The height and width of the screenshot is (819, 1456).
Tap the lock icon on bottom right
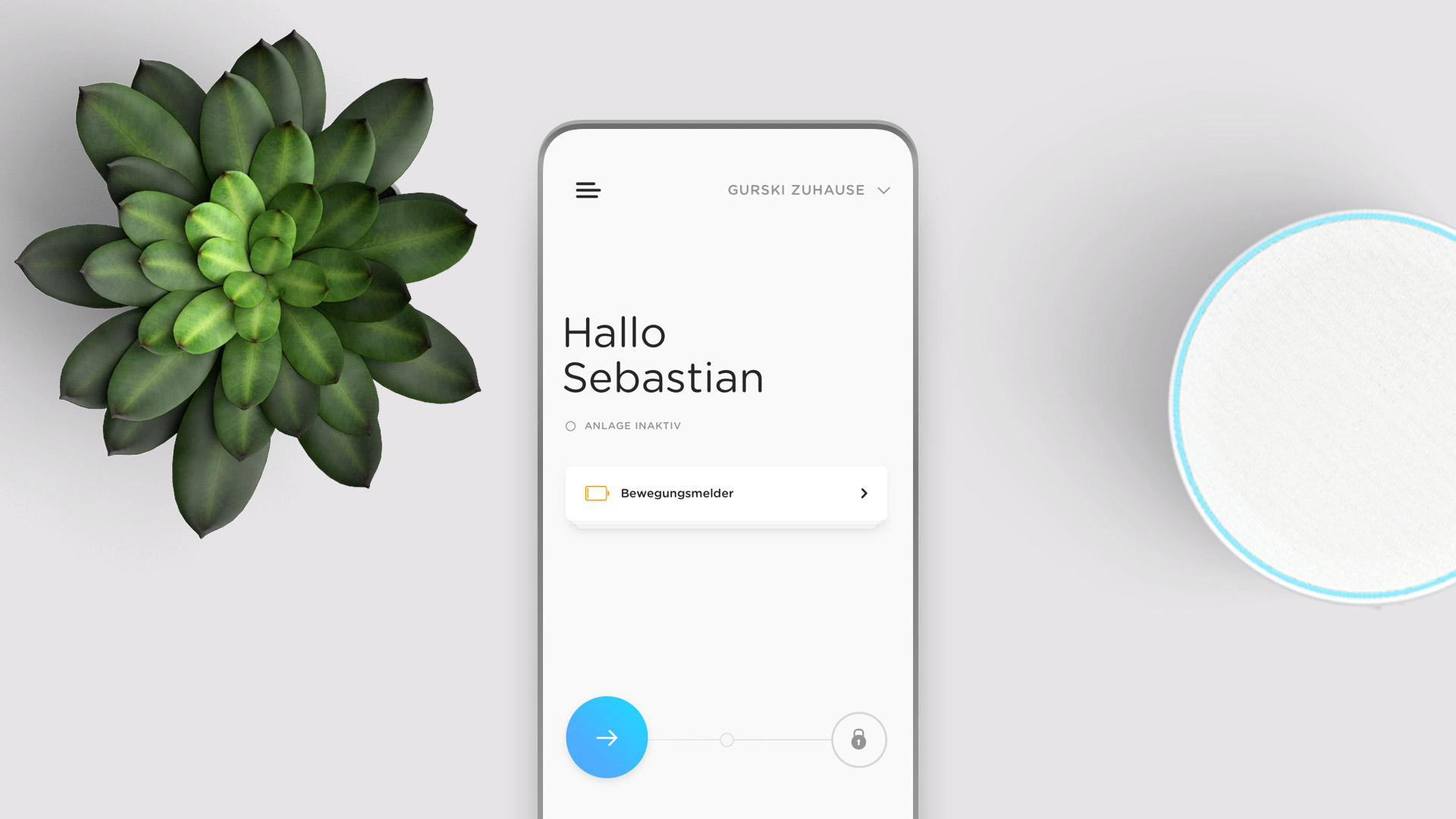pos(858,739)
